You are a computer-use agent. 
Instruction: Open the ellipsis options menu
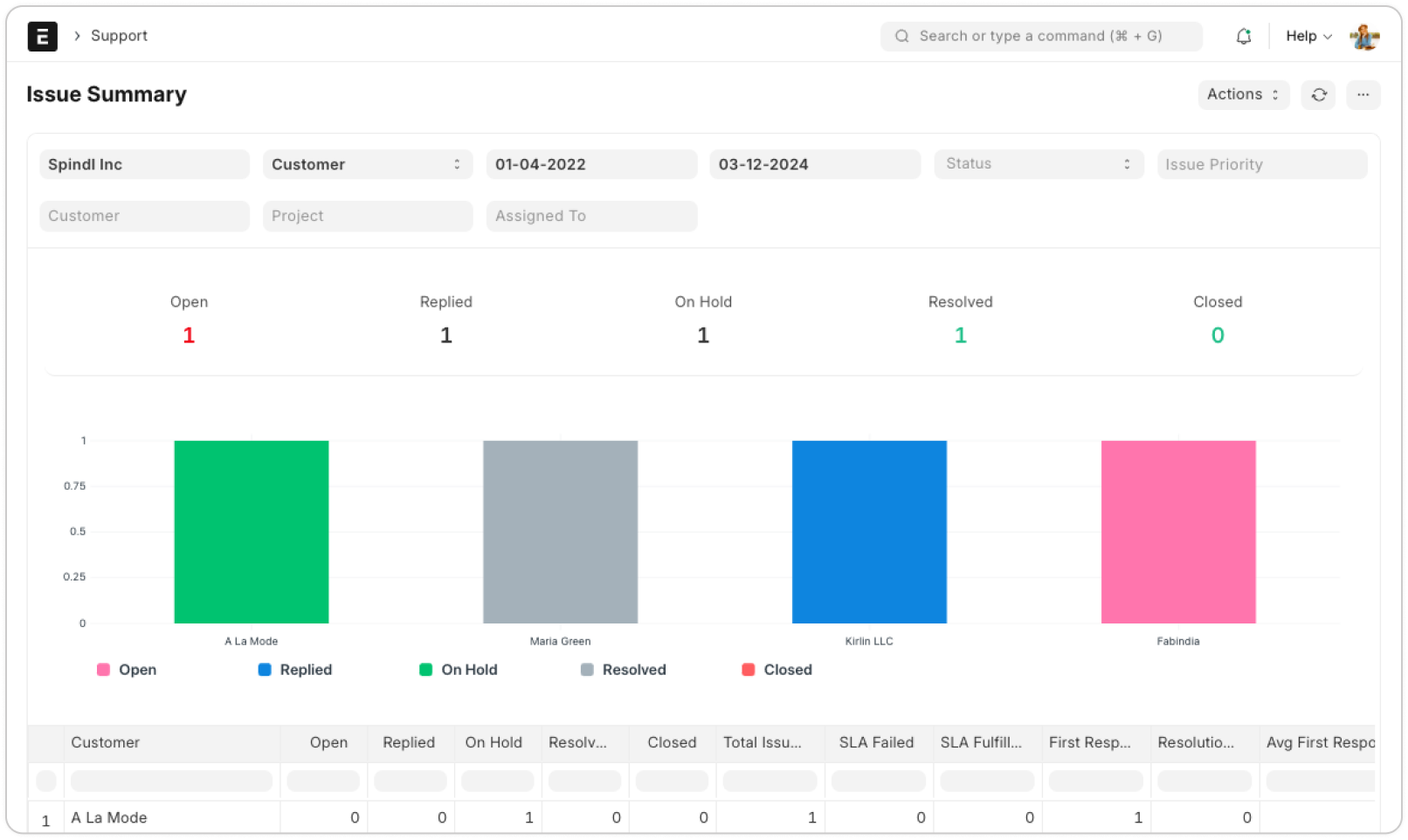(1363, 94)
